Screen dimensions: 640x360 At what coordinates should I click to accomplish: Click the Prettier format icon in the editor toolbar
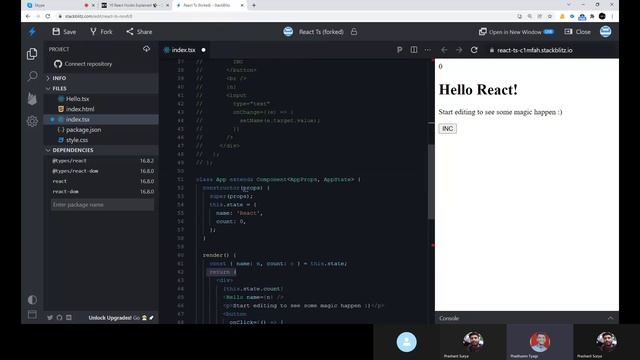399,50
